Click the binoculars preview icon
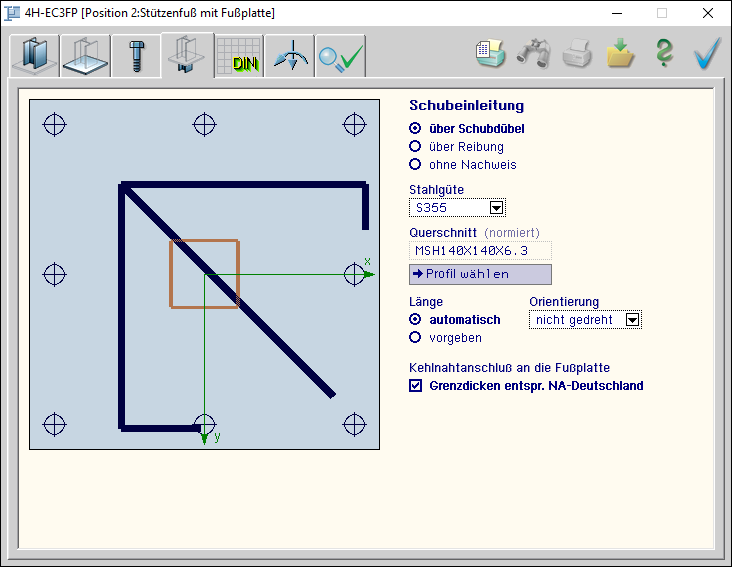Screen dimensions: 732x567 click(x=533, y=54)
